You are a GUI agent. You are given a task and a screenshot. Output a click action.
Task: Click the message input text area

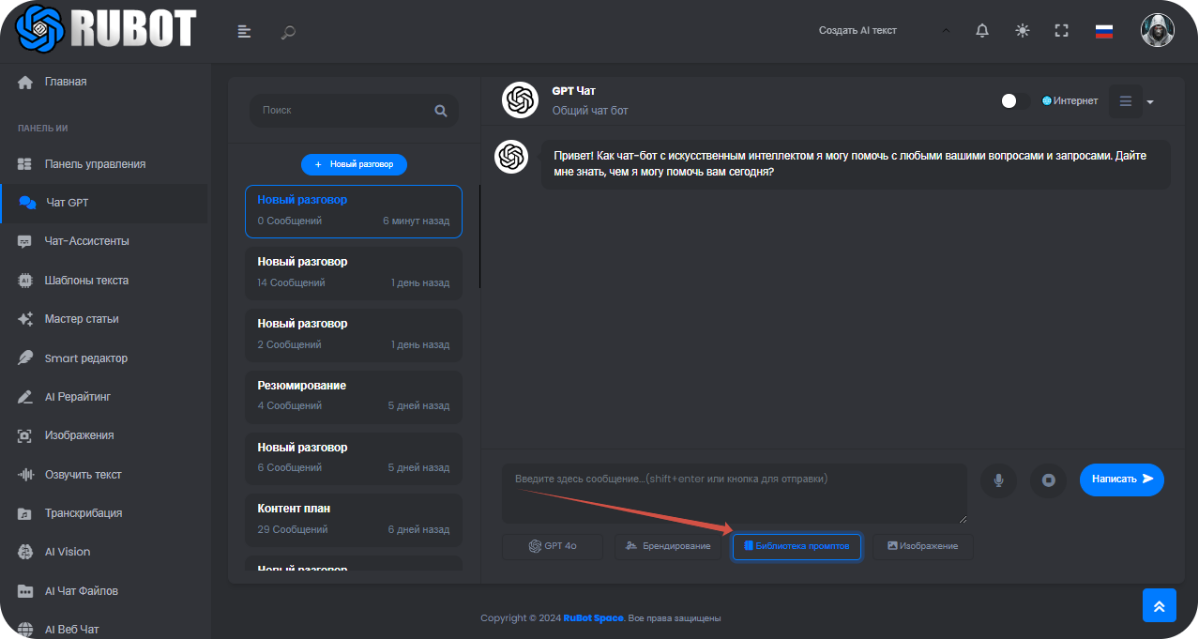tap(734, 493)
